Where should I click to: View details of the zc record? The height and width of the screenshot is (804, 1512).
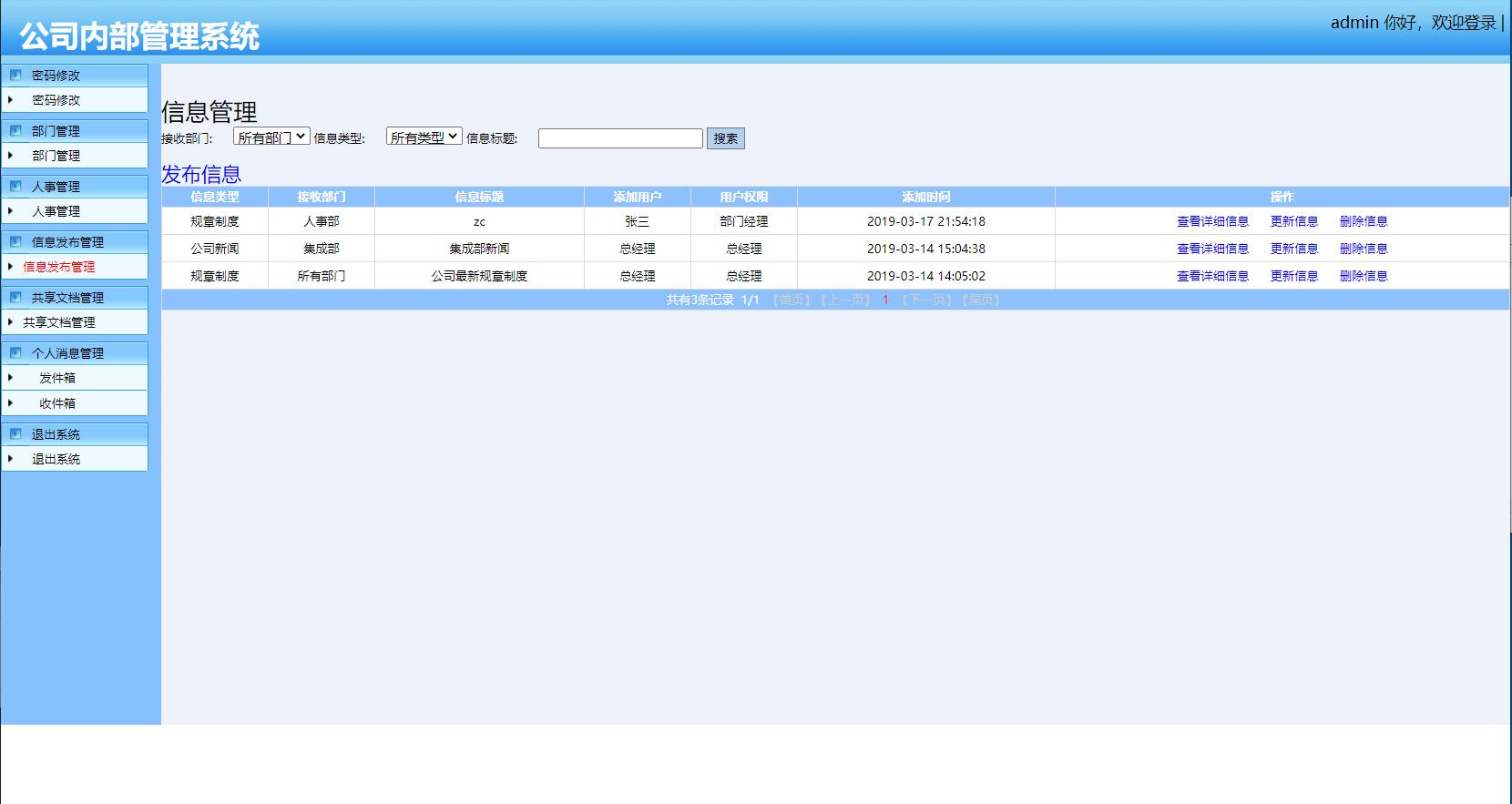pyautogui.click(x=1212, y=221)
